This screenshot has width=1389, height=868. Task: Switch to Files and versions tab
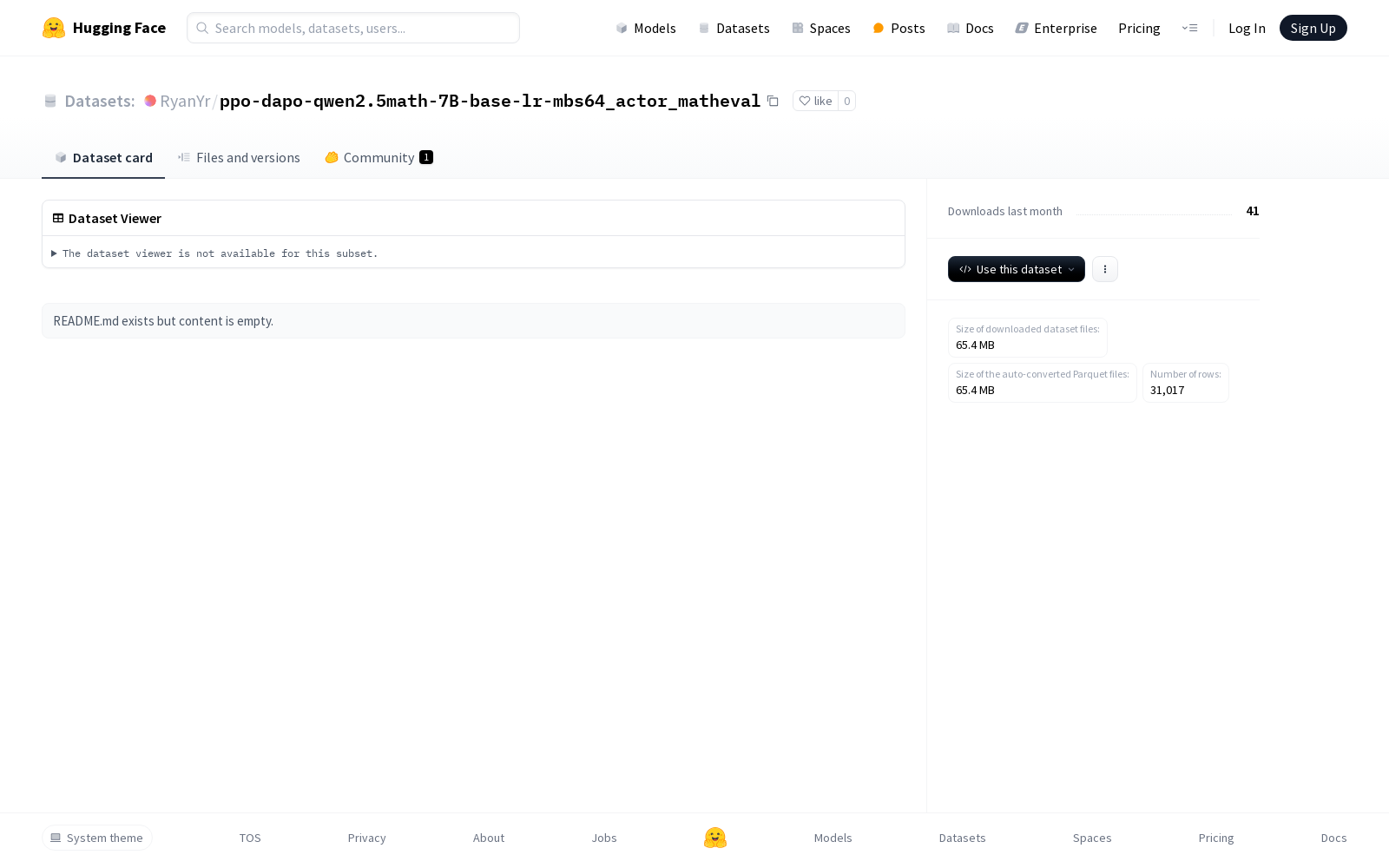pos(239,157)
